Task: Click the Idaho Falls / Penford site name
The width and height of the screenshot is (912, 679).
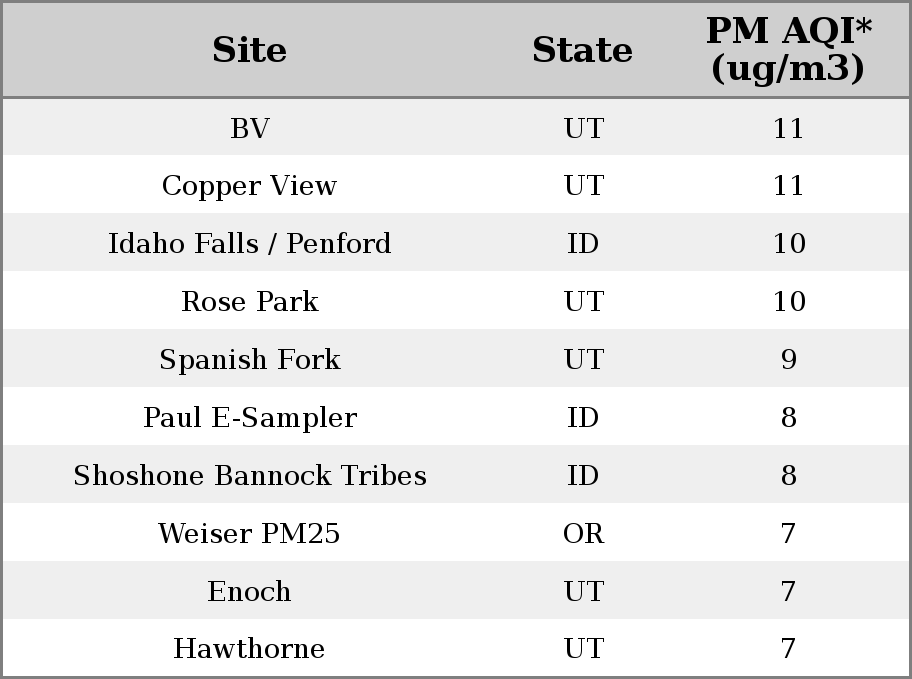Action: click(250, 243)
